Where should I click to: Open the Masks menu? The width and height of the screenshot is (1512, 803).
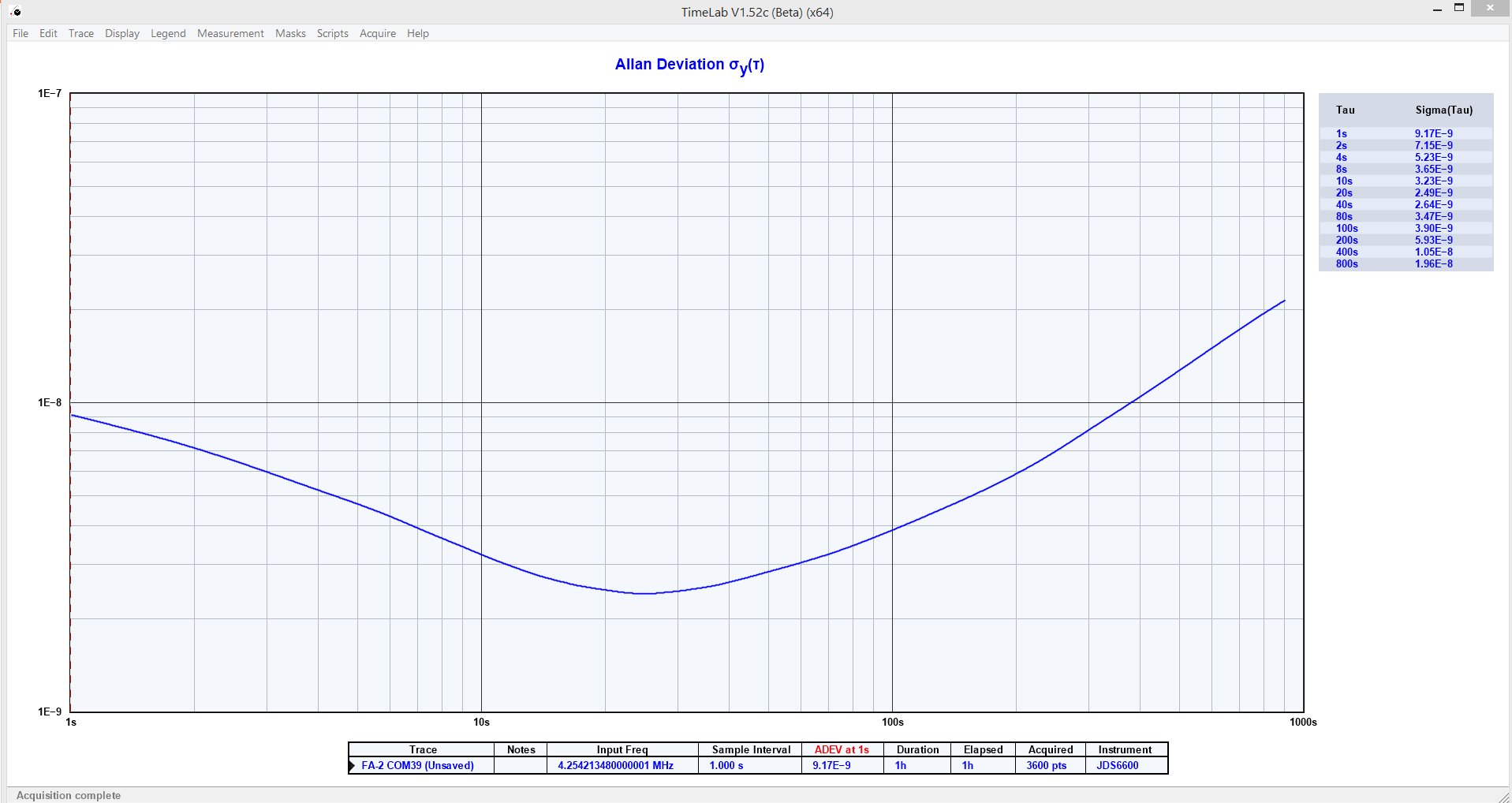coord(290,33)
